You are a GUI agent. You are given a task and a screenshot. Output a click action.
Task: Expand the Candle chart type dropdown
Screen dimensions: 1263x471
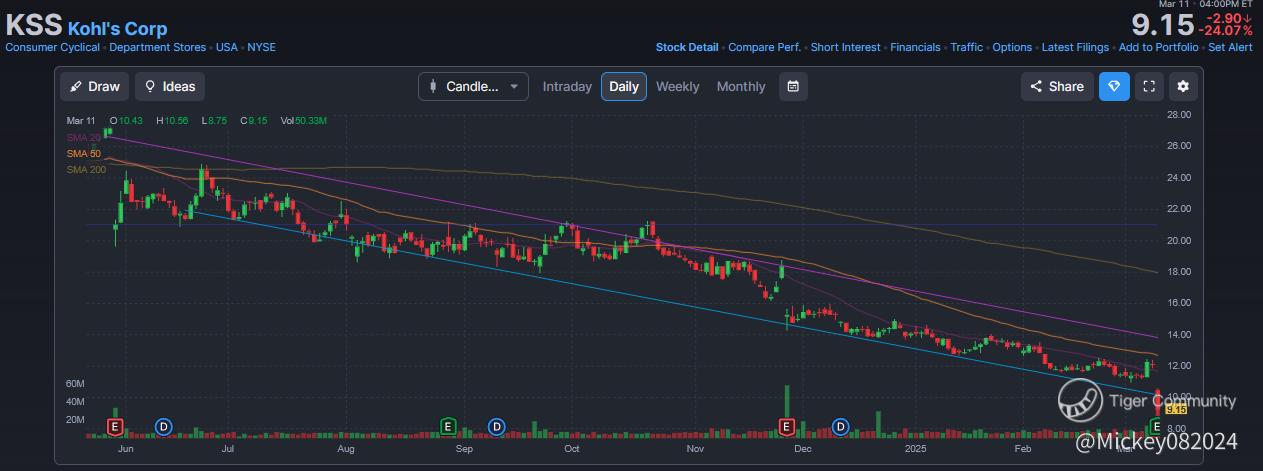tap(473, 86)
